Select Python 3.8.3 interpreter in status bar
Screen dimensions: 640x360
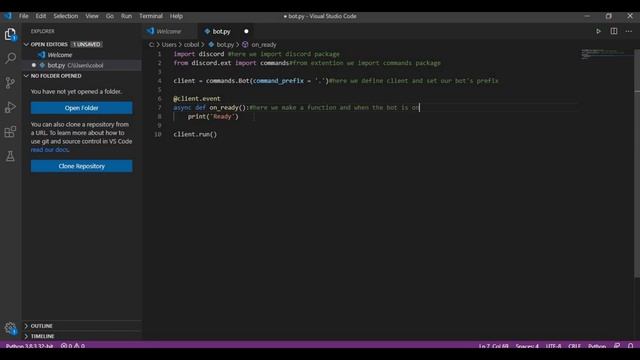[x=29, y=346]
